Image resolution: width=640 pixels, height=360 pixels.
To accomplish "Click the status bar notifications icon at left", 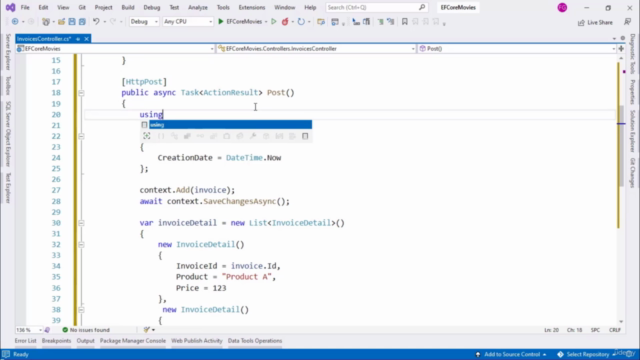I will (6, 354).
